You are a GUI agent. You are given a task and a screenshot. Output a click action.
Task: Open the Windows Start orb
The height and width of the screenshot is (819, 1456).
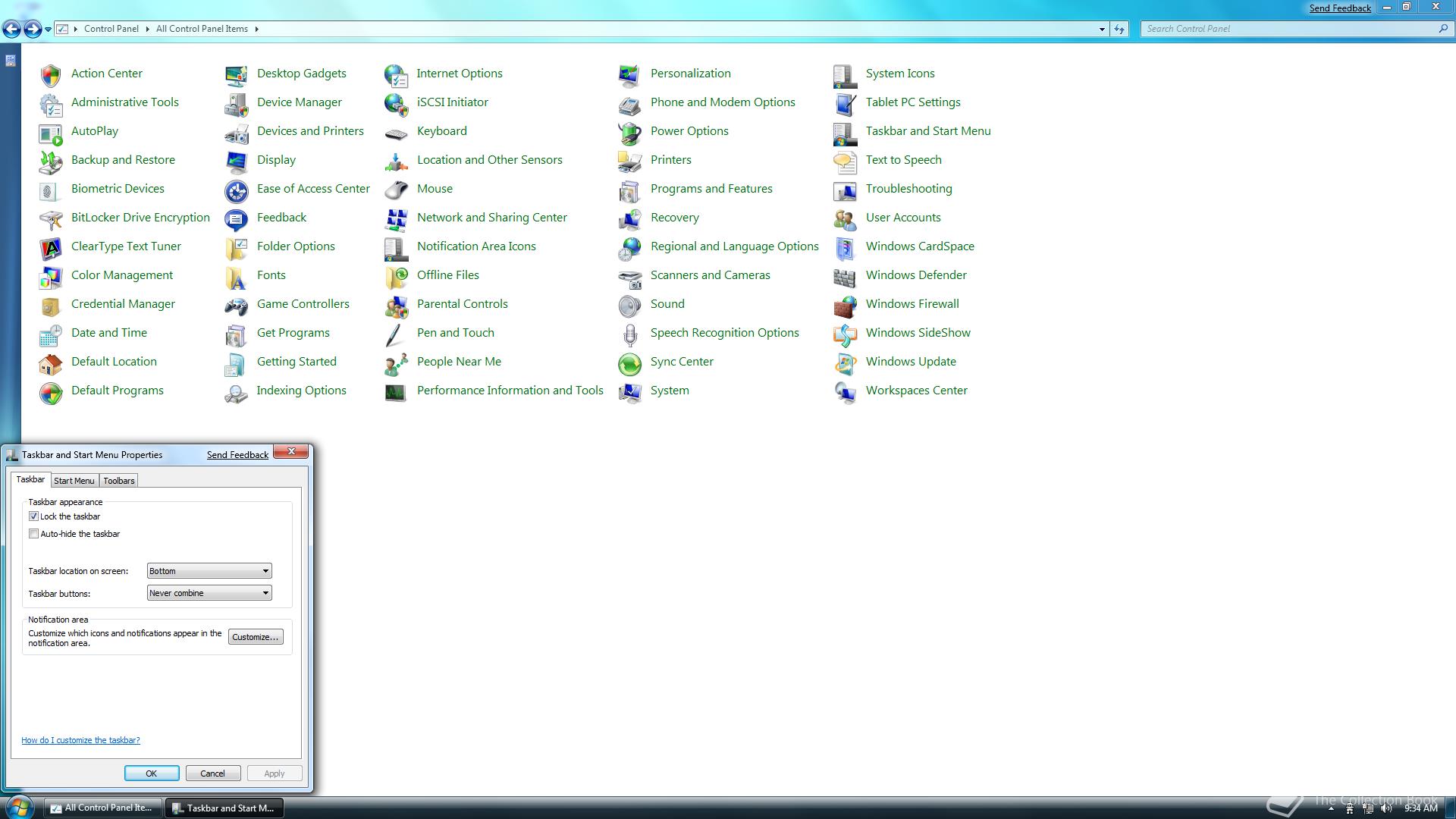coord(19,807)
